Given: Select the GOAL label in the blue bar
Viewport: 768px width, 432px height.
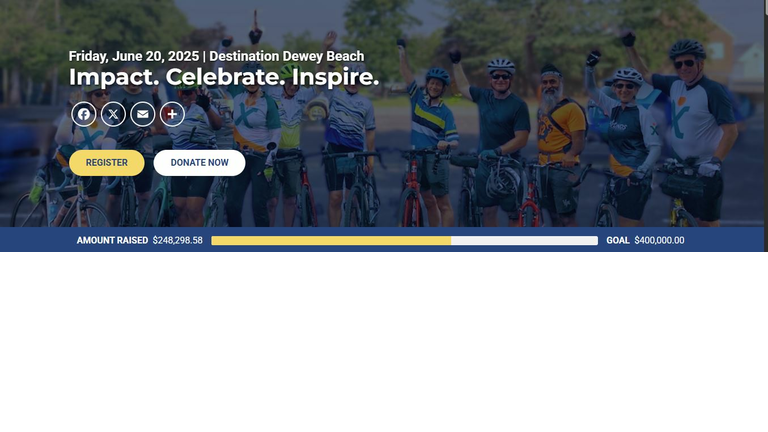Looking at the screenshot, I should pos(618,240).
